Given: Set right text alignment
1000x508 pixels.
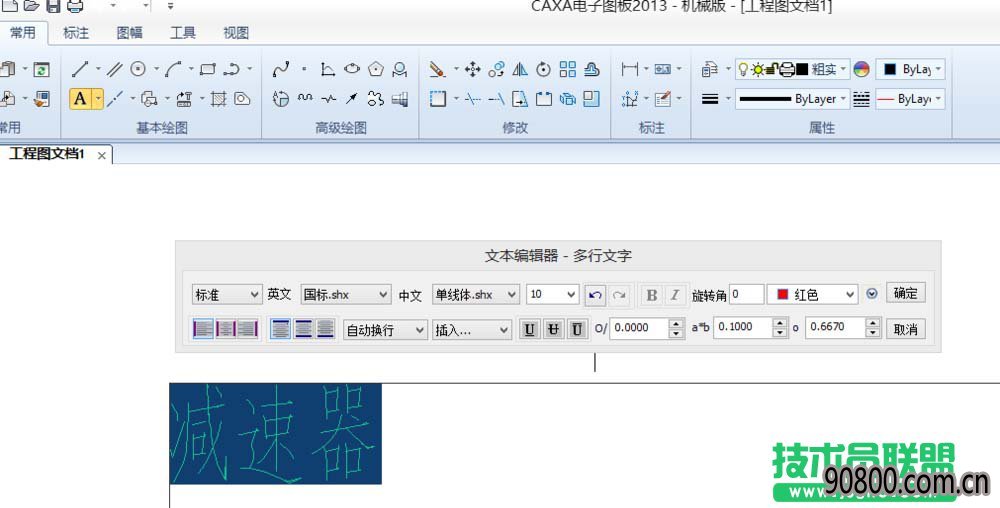Looking at the screenshot, I should (247, 329).
